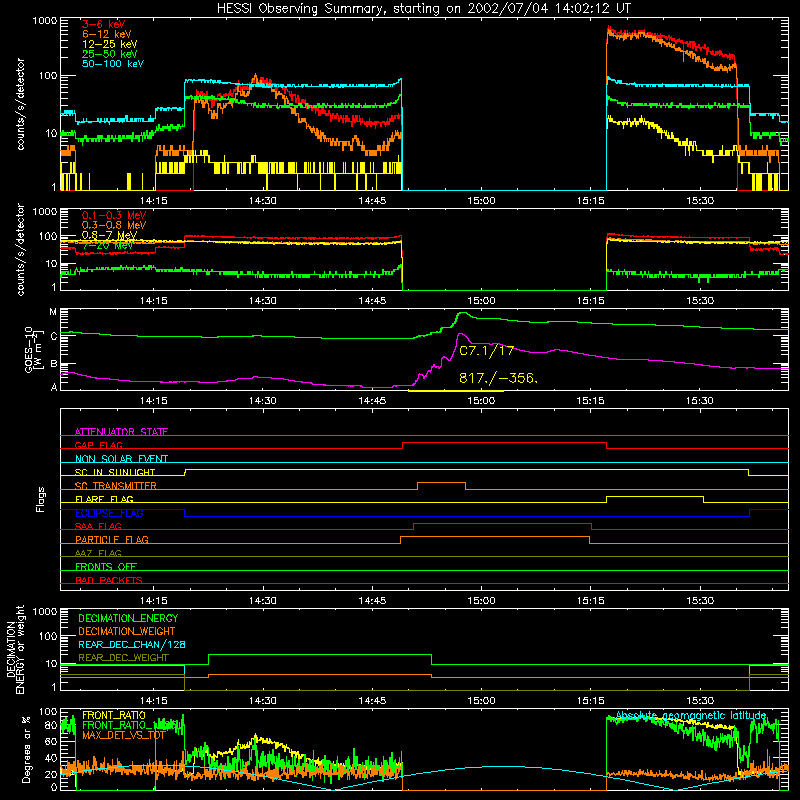Viewport: 800px width, 800px height.
Task: Click the Absolute geomagnetic latitude label
Action: (x=691, y=715)
